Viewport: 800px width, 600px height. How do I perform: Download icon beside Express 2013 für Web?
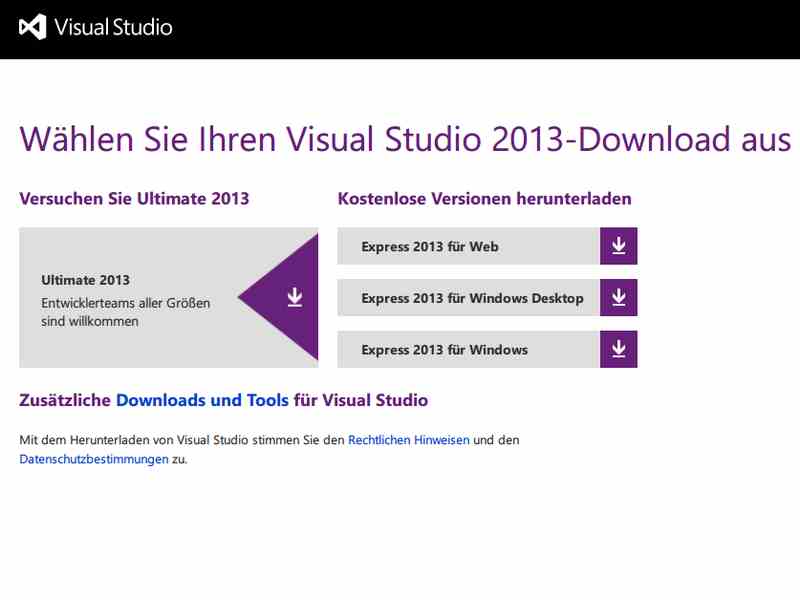click(618, 246)
